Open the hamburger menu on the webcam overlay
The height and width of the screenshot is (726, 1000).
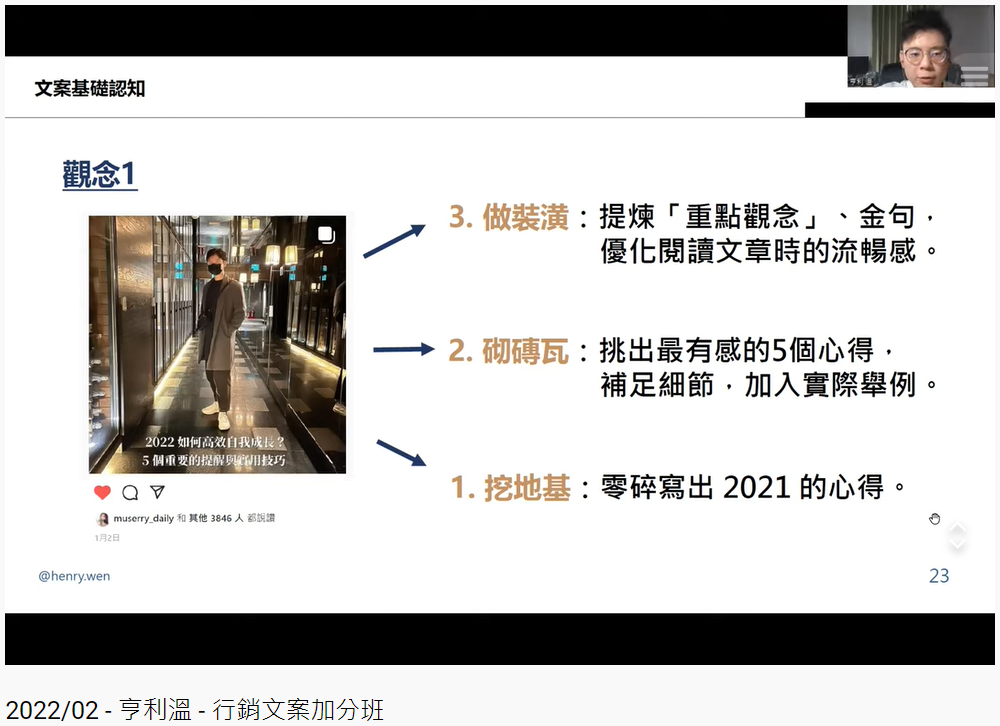tap(974, 76)
